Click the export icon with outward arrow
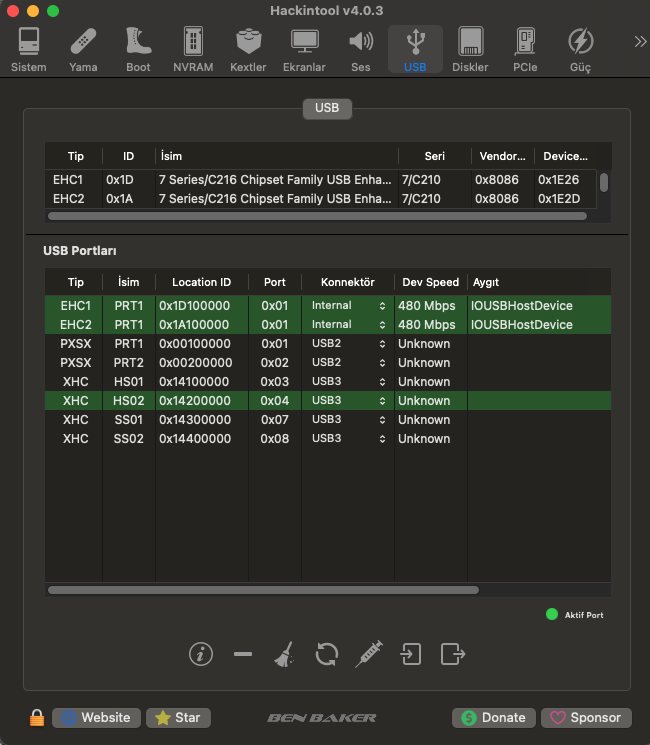Screen dimensions: 650x745 point(453,654)
